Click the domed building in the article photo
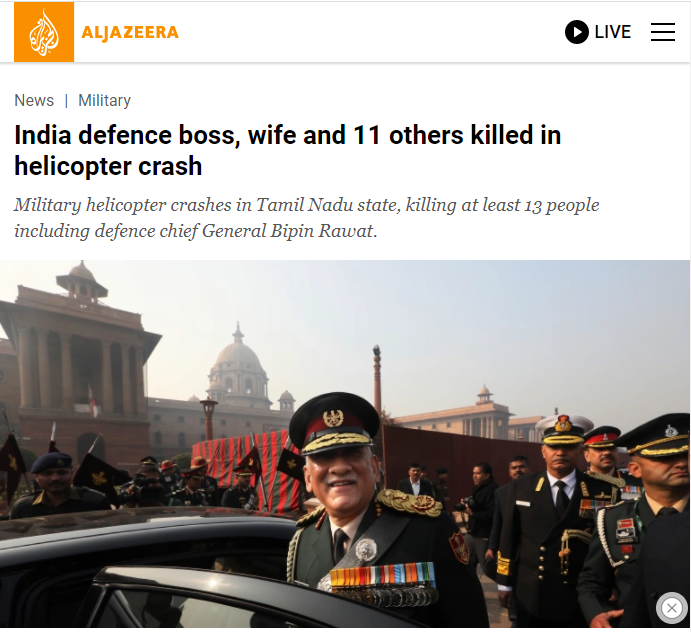The width and height of the screenshot is (691, 632). (238, 368)
